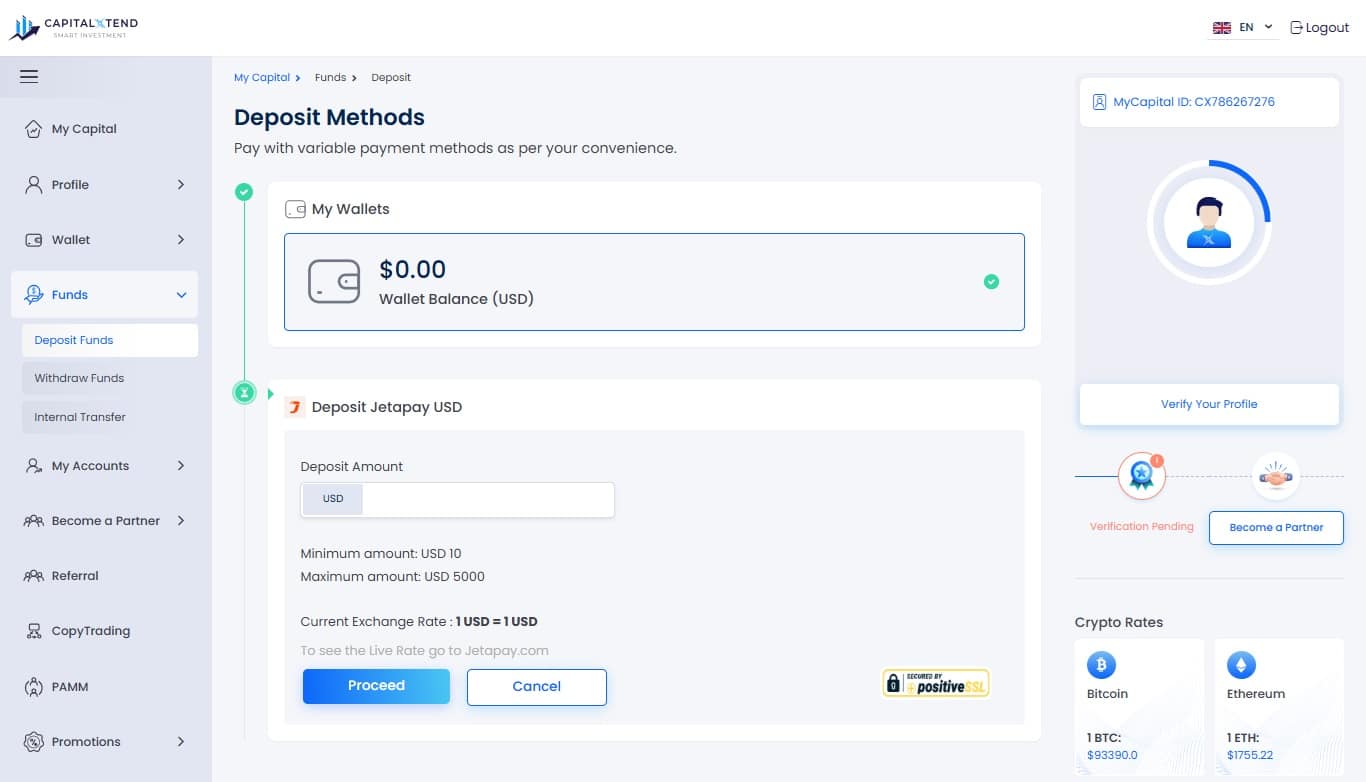Viewport: 1366px width, 782px height.
Task: Click the PositiveSSL secured badge
Action: pyautogui.click(x=935, y=683)
